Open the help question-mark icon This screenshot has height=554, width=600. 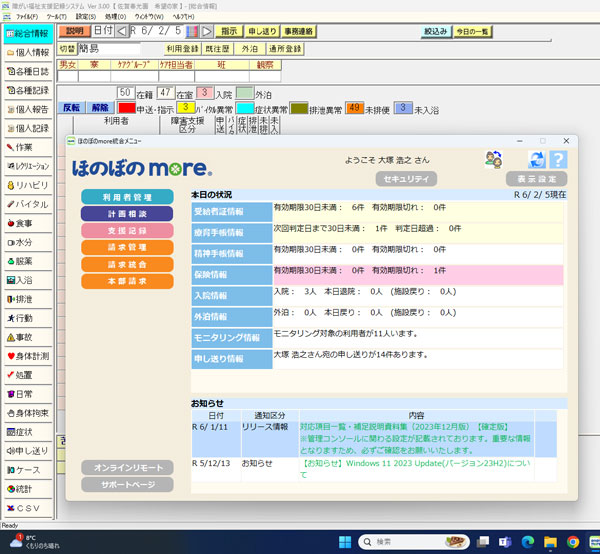[x=558, y=160]
